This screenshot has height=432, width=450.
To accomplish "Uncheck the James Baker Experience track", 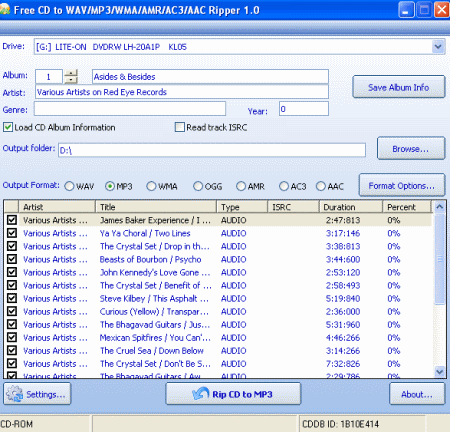I will click(12, 220).
